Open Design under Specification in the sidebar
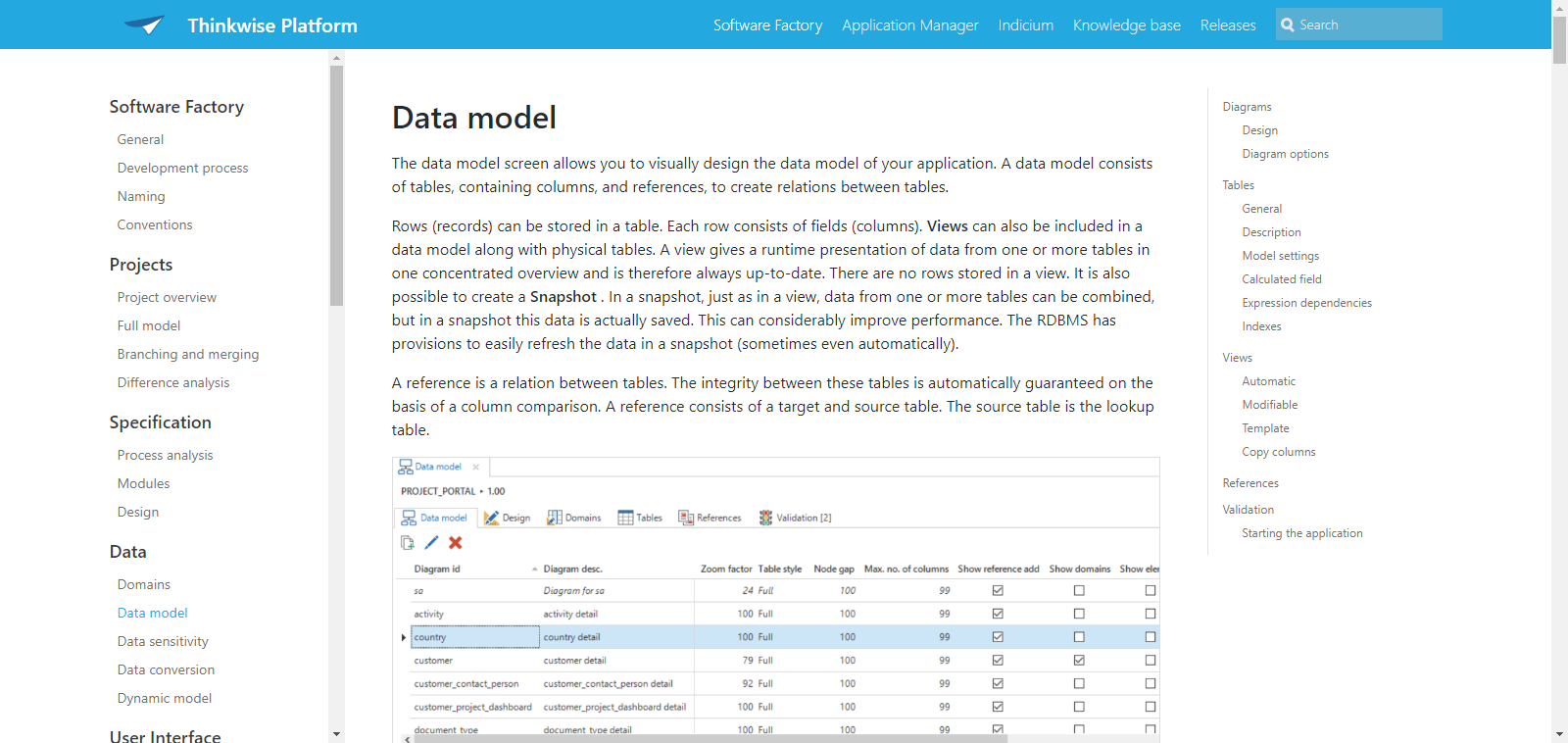1568x743 pixels. click(x=138, y=512)
